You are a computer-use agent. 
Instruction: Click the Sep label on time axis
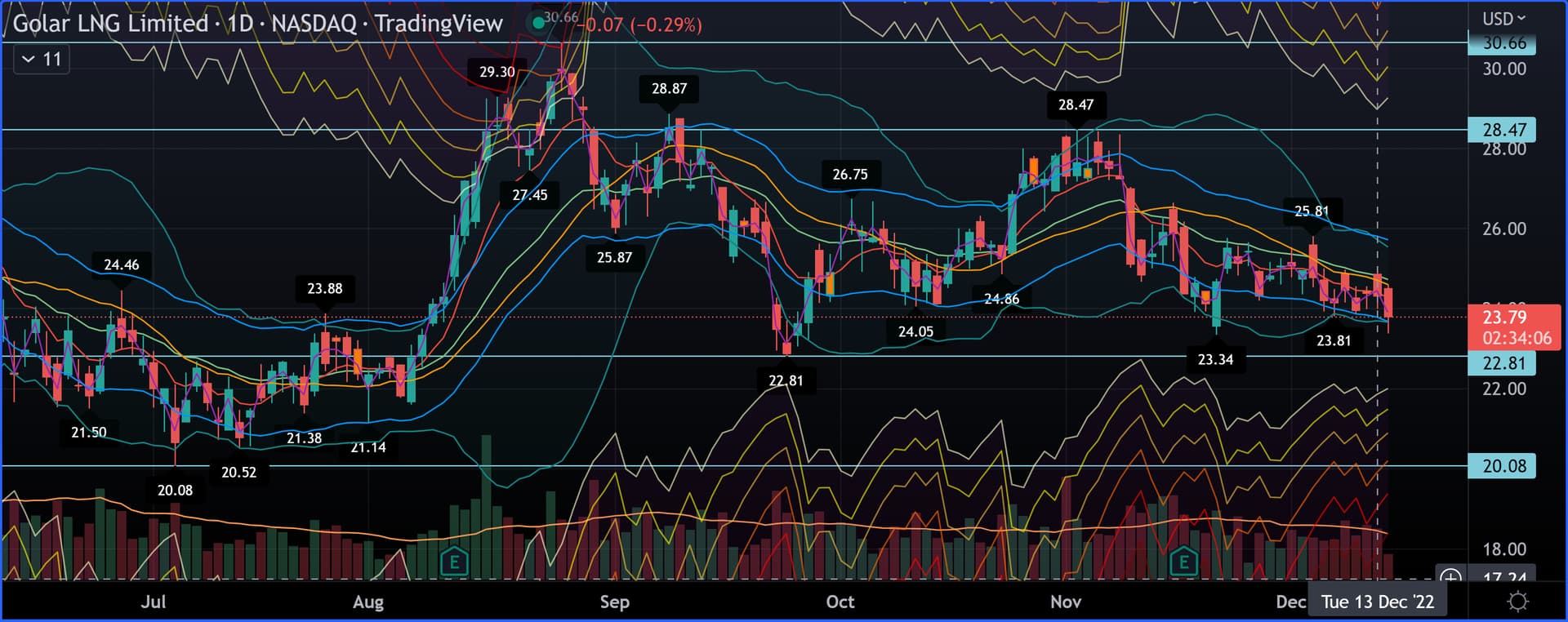pyautogui.click(x=614, y=602)
